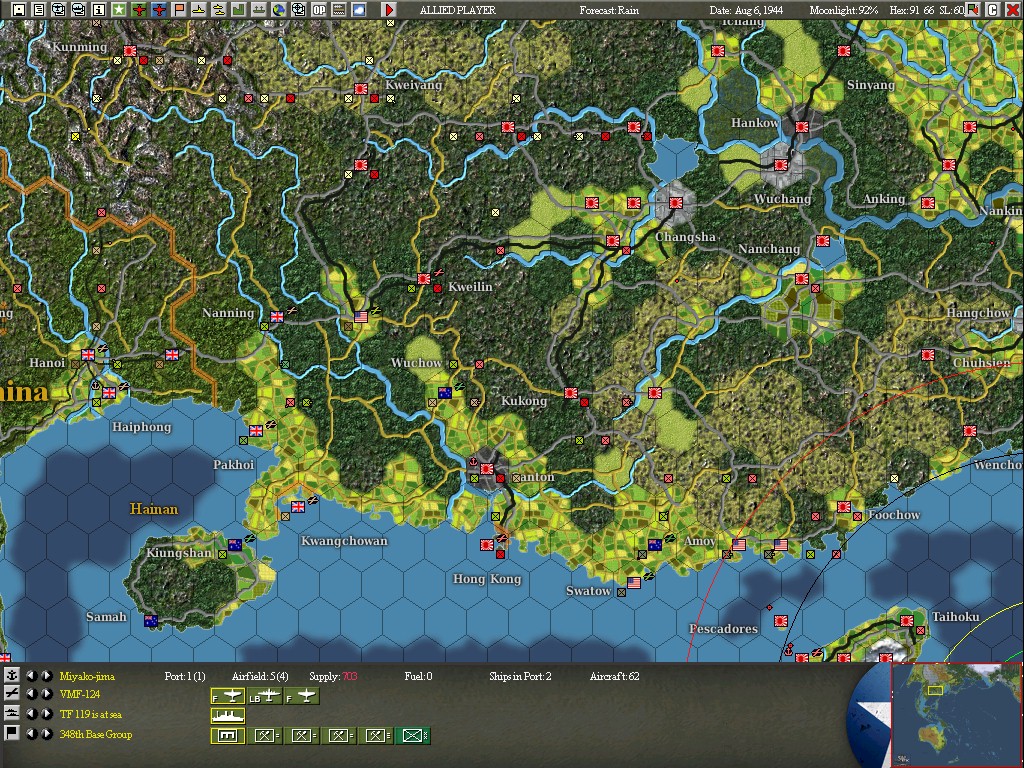Click the green ship hull icon

tap(259, 9)
